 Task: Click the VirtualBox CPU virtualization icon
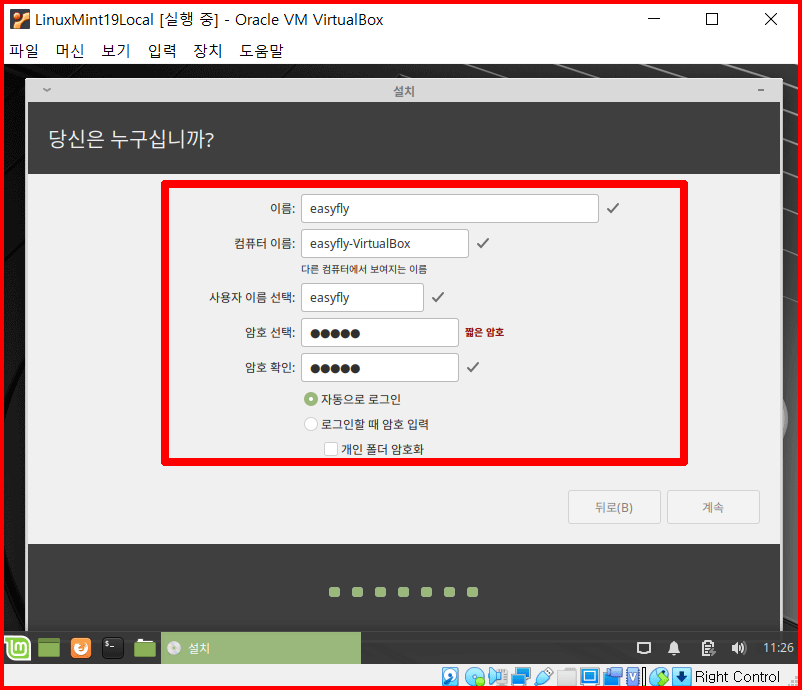pyautogui.click(x=634, y=677)
